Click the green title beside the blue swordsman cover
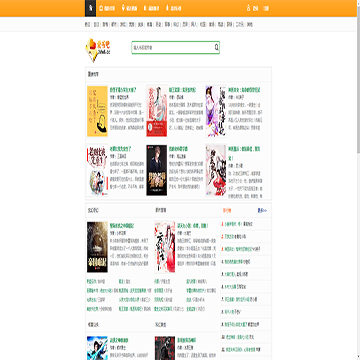The height and width of the screenshot is (360, 360). point(119,340)
